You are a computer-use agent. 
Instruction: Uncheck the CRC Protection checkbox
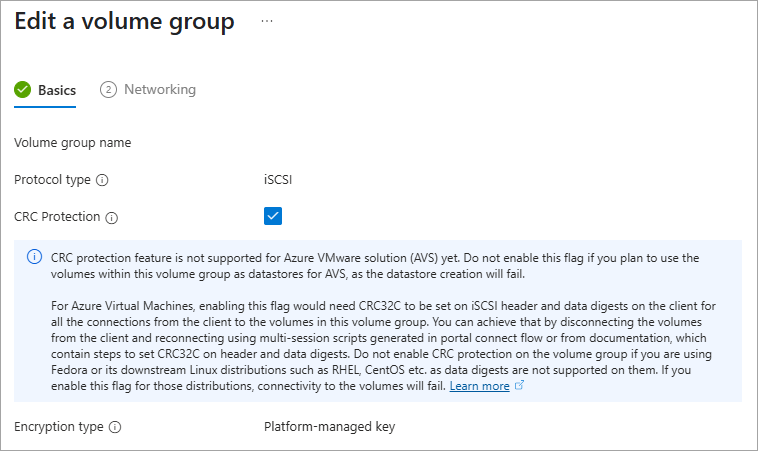(273, 216)
